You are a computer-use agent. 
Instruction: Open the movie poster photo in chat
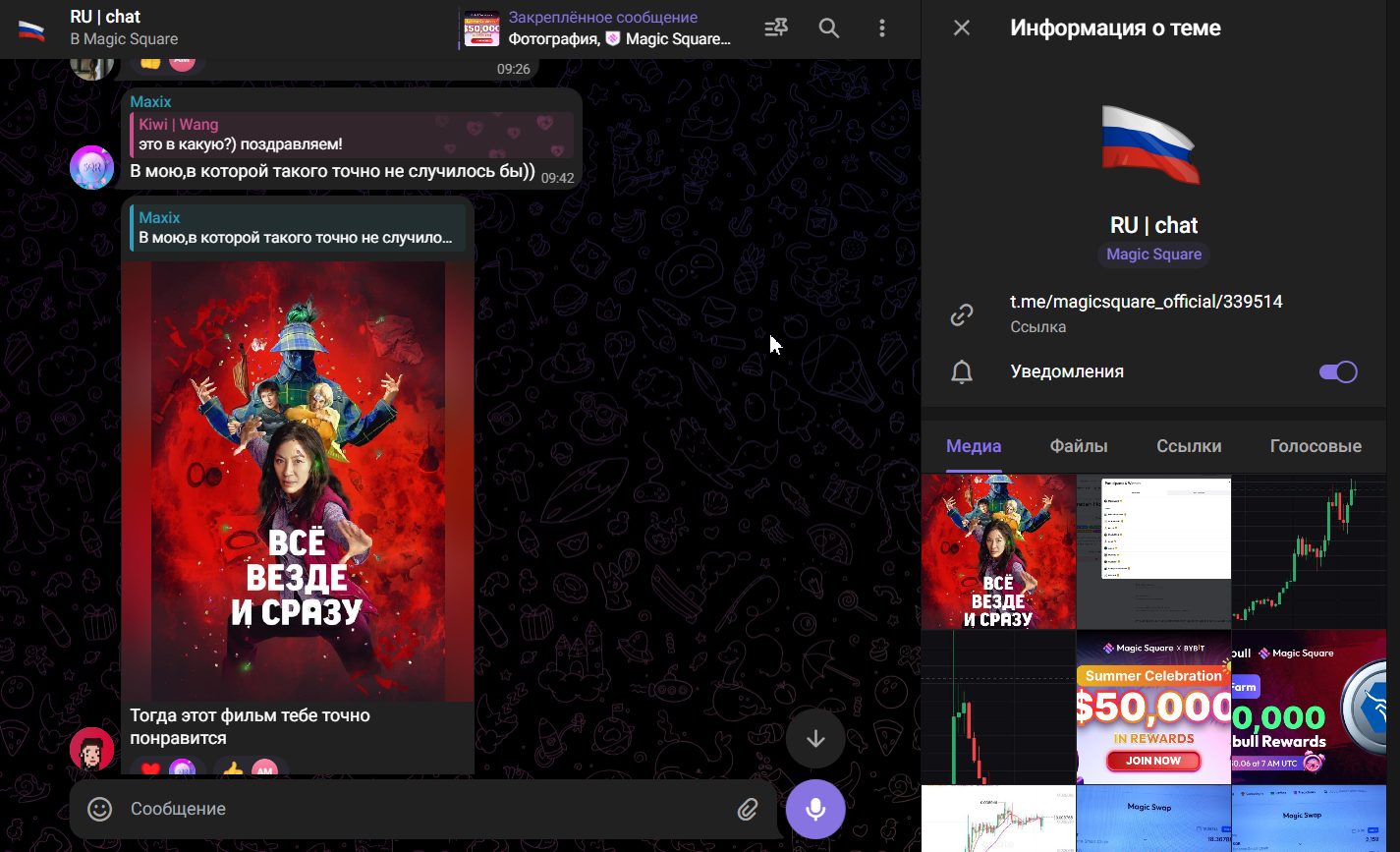tap(298, 482)
